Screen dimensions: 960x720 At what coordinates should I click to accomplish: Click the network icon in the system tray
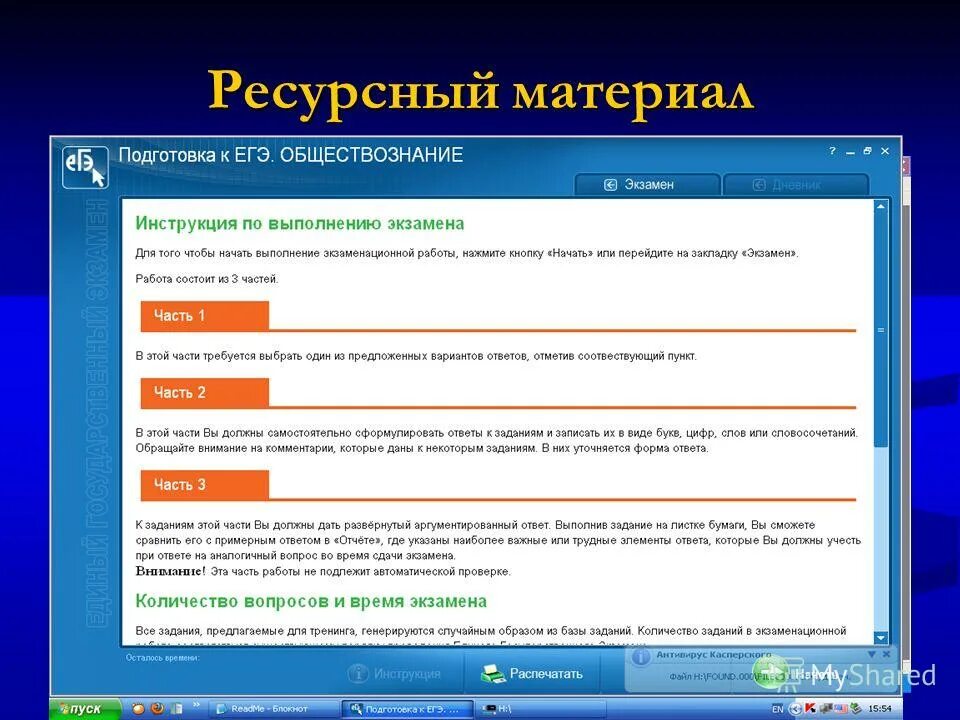pyautogui.click(x=794, y=707)
